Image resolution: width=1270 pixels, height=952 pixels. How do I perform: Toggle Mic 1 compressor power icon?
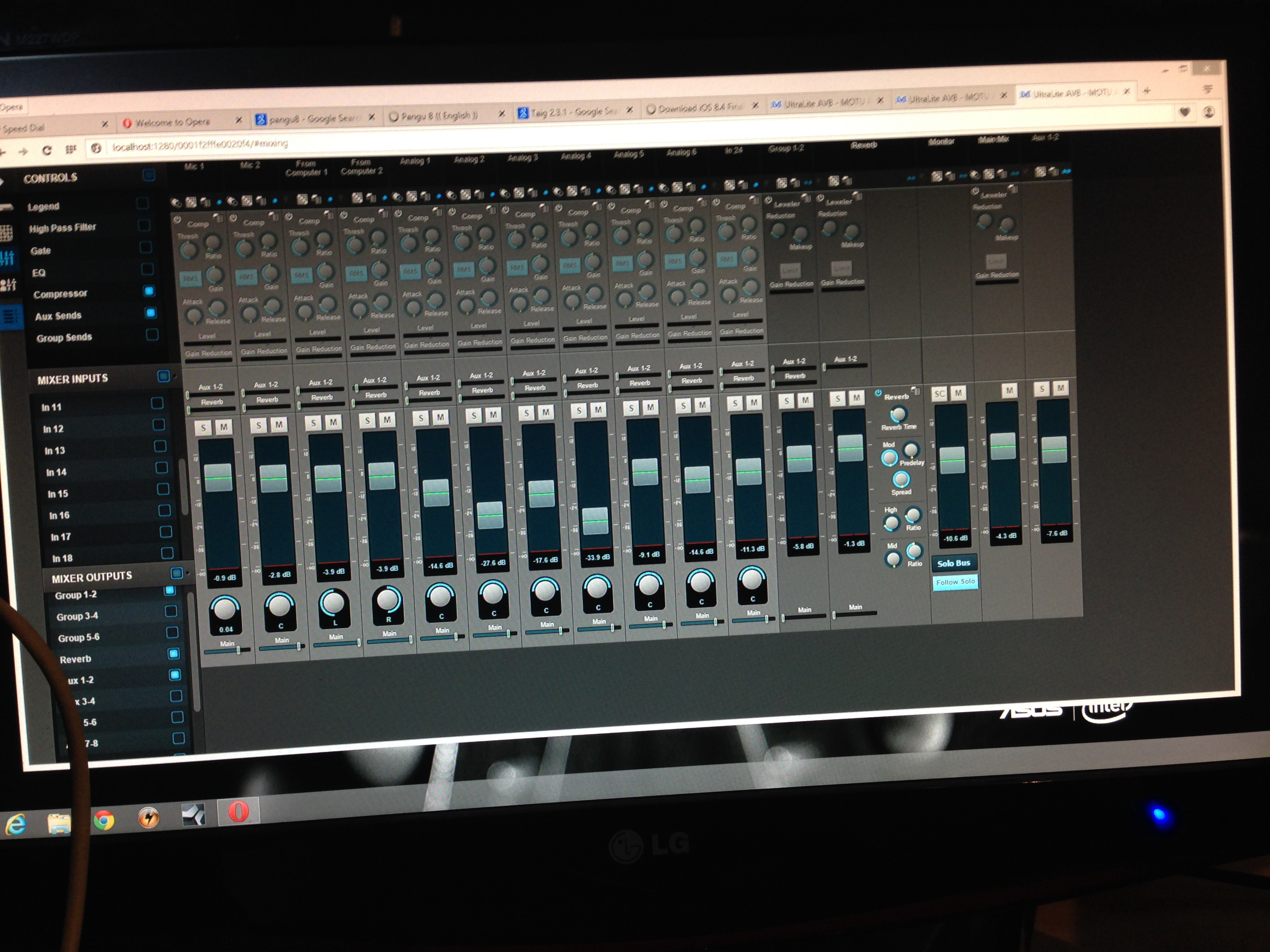[177, 220]
